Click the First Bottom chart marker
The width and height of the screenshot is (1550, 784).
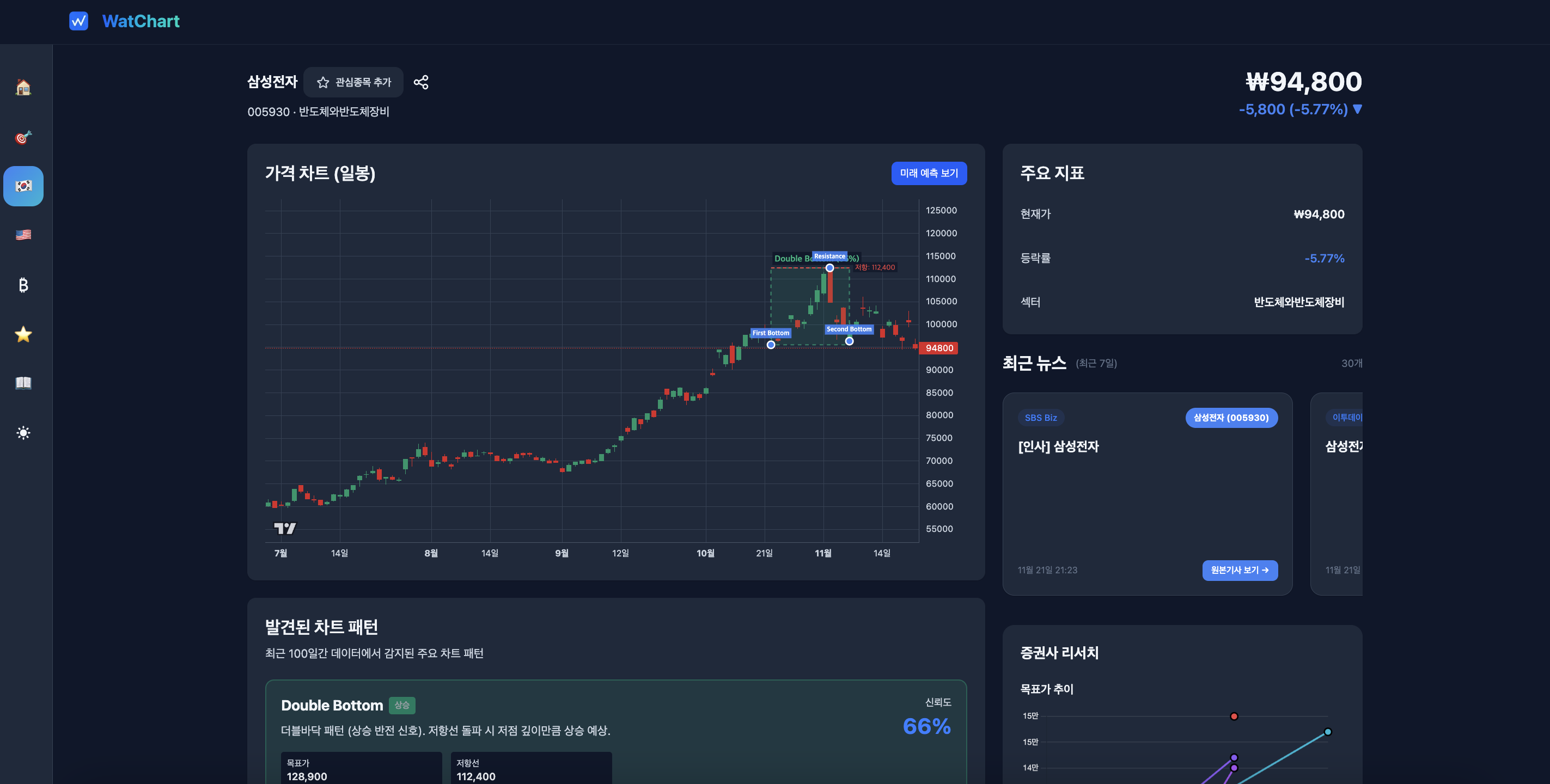(x=770, y=344)
